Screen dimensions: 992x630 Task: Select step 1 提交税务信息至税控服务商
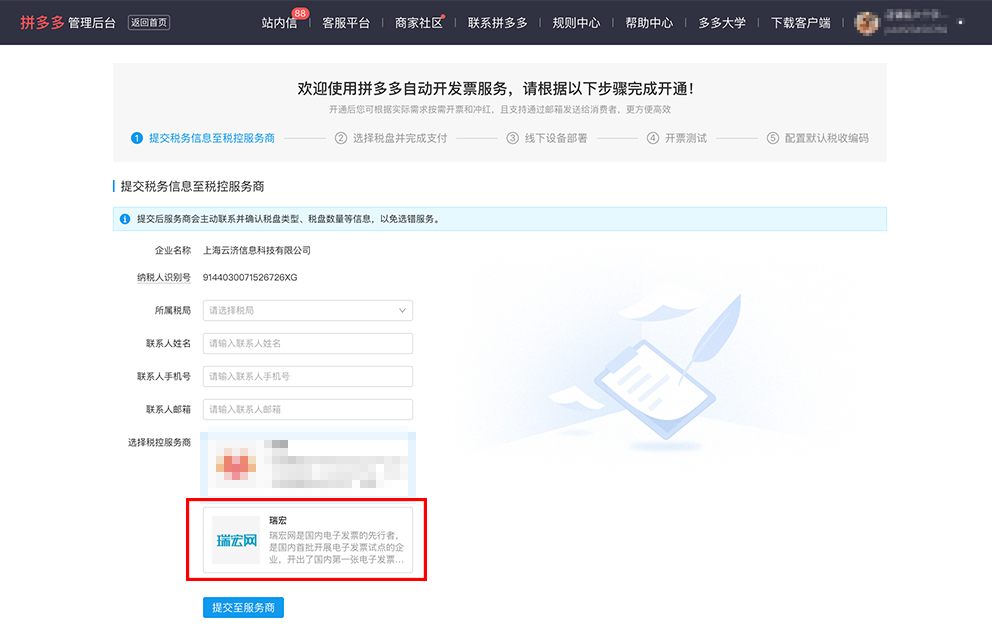point(203,138)
